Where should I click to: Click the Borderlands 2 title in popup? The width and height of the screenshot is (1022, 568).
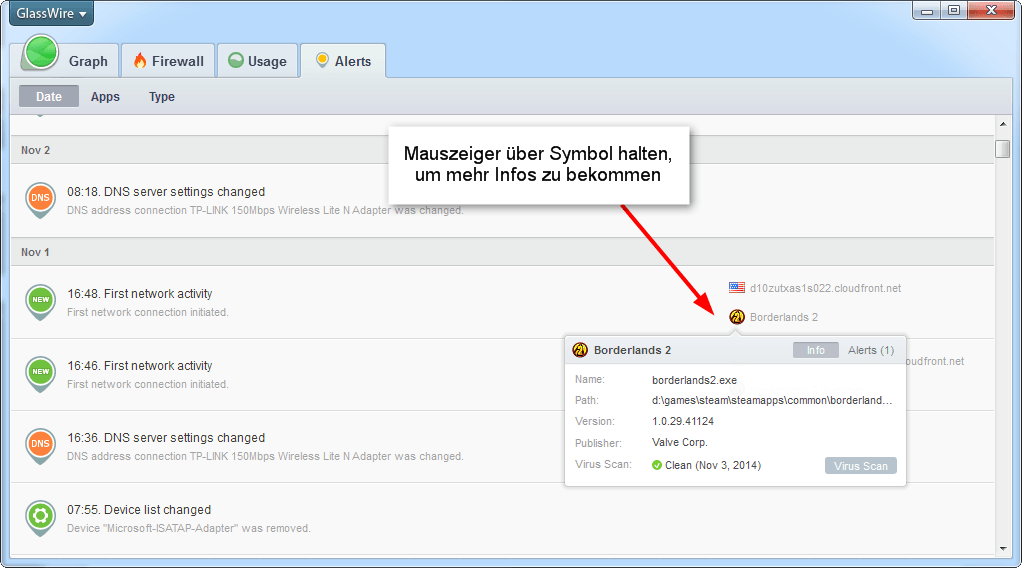pos(632,350)
